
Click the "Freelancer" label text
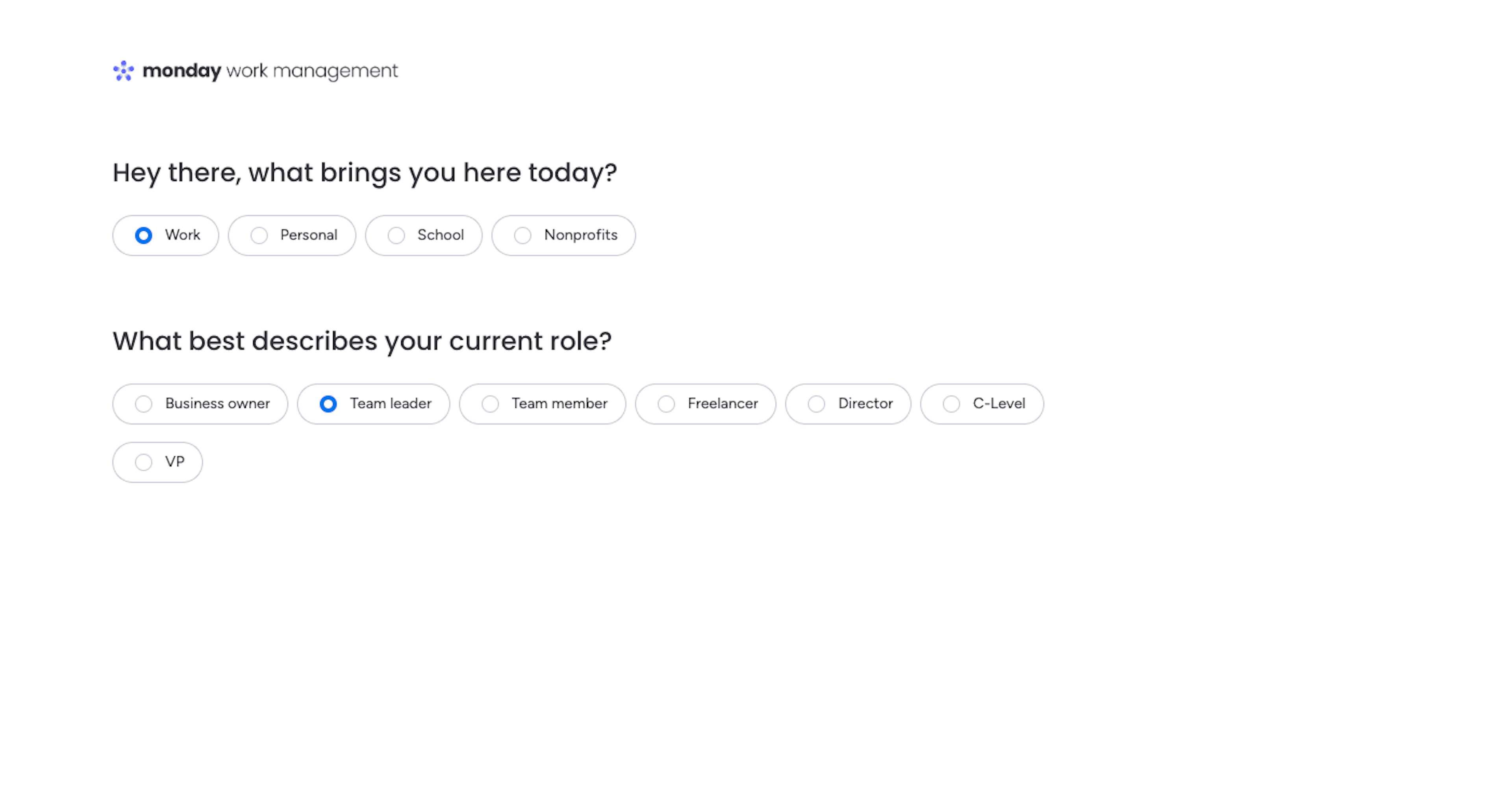(723, 403)
